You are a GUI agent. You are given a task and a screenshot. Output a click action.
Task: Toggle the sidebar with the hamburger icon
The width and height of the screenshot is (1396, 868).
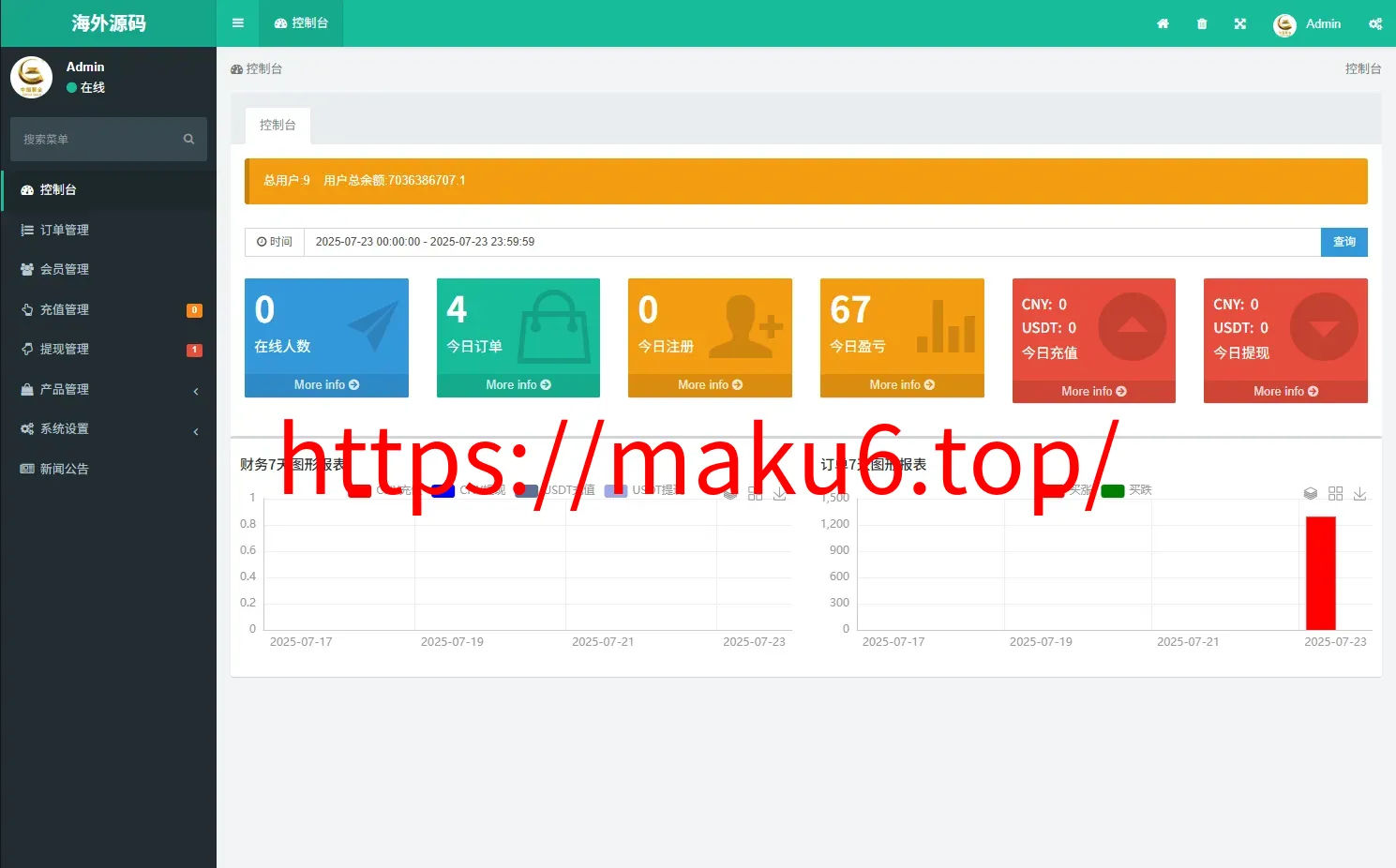pyautogui.click(x=238, y=23)
